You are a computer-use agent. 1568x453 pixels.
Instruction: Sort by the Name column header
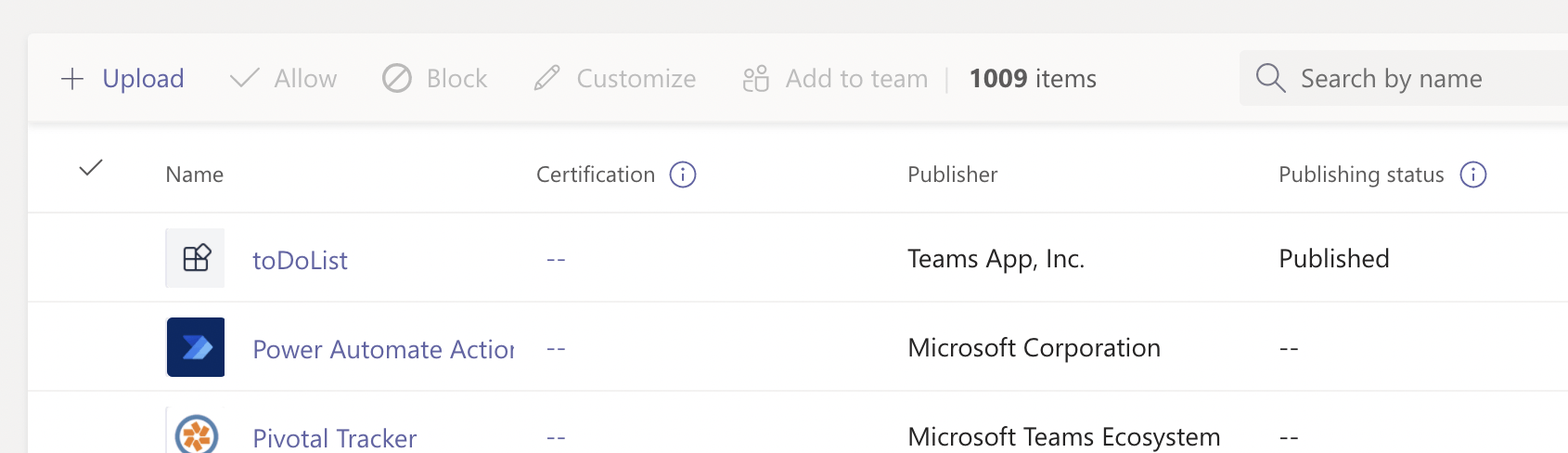(195, 175)
